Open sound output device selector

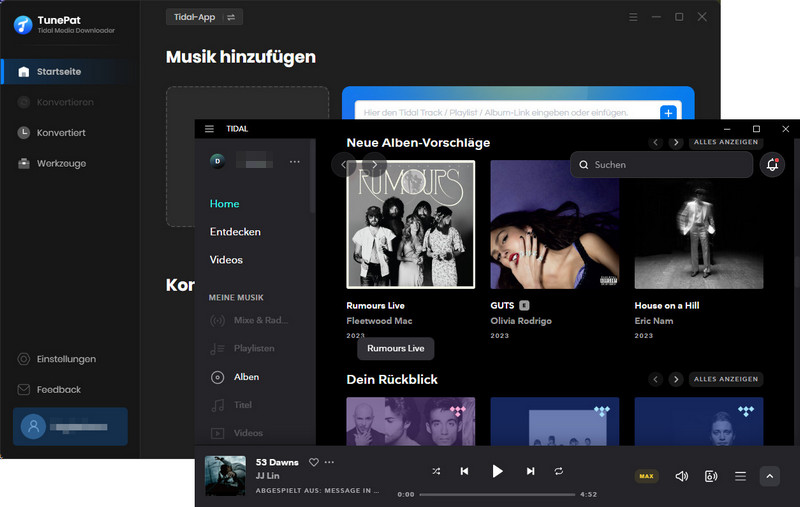click(x=711, y=476)
